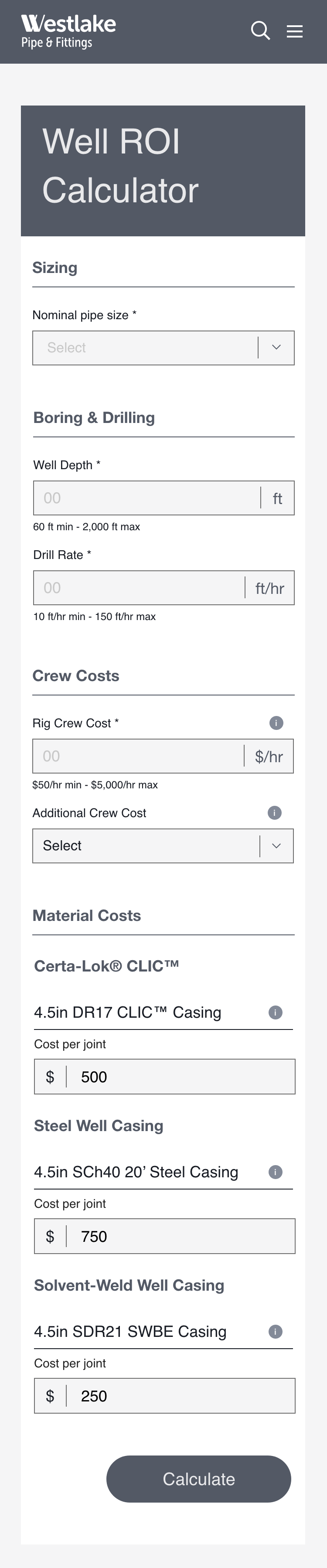Click the Nominal pipe size chevron arrow
327x1568 pixels.
[x=276, y=348]
